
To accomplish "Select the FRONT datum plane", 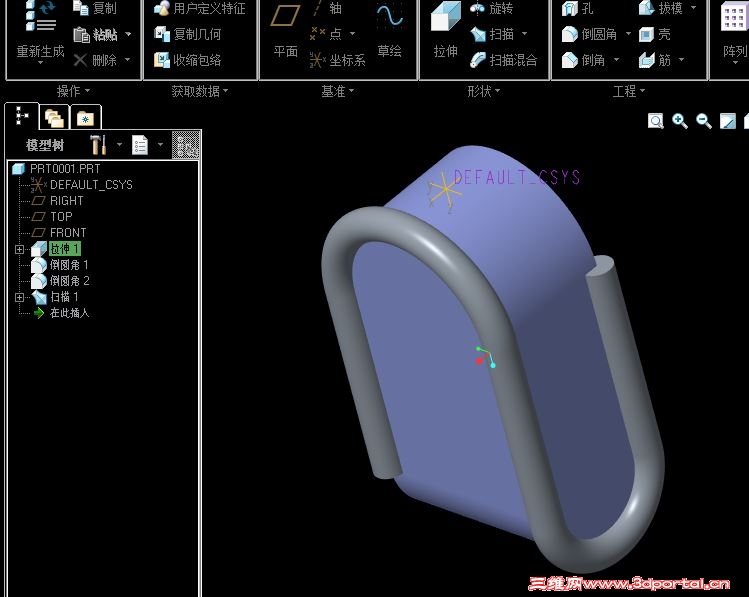I will [x=59, y=233].
